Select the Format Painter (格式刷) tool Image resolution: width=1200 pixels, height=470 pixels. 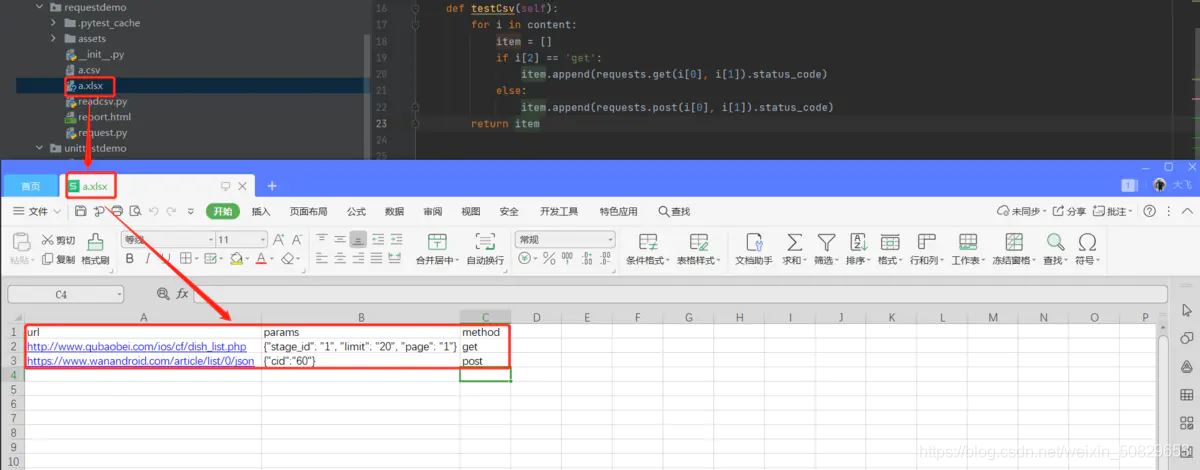(x=95, y=249)
